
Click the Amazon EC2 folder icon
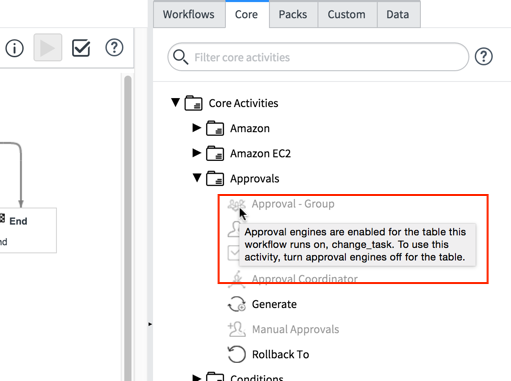point(215,153)
